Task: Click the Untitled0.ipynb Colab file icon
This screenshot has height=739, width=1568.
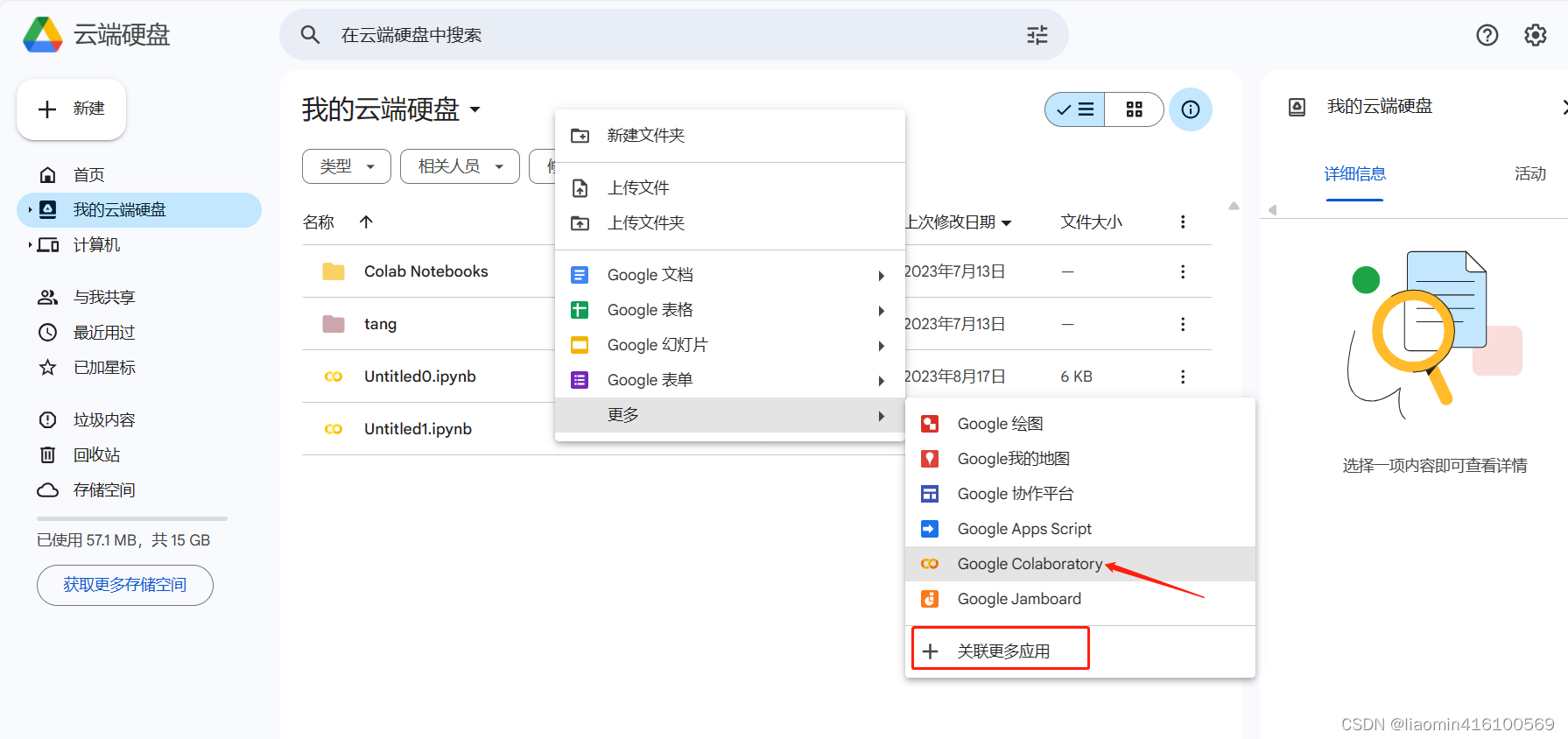Action: point(334,377)
